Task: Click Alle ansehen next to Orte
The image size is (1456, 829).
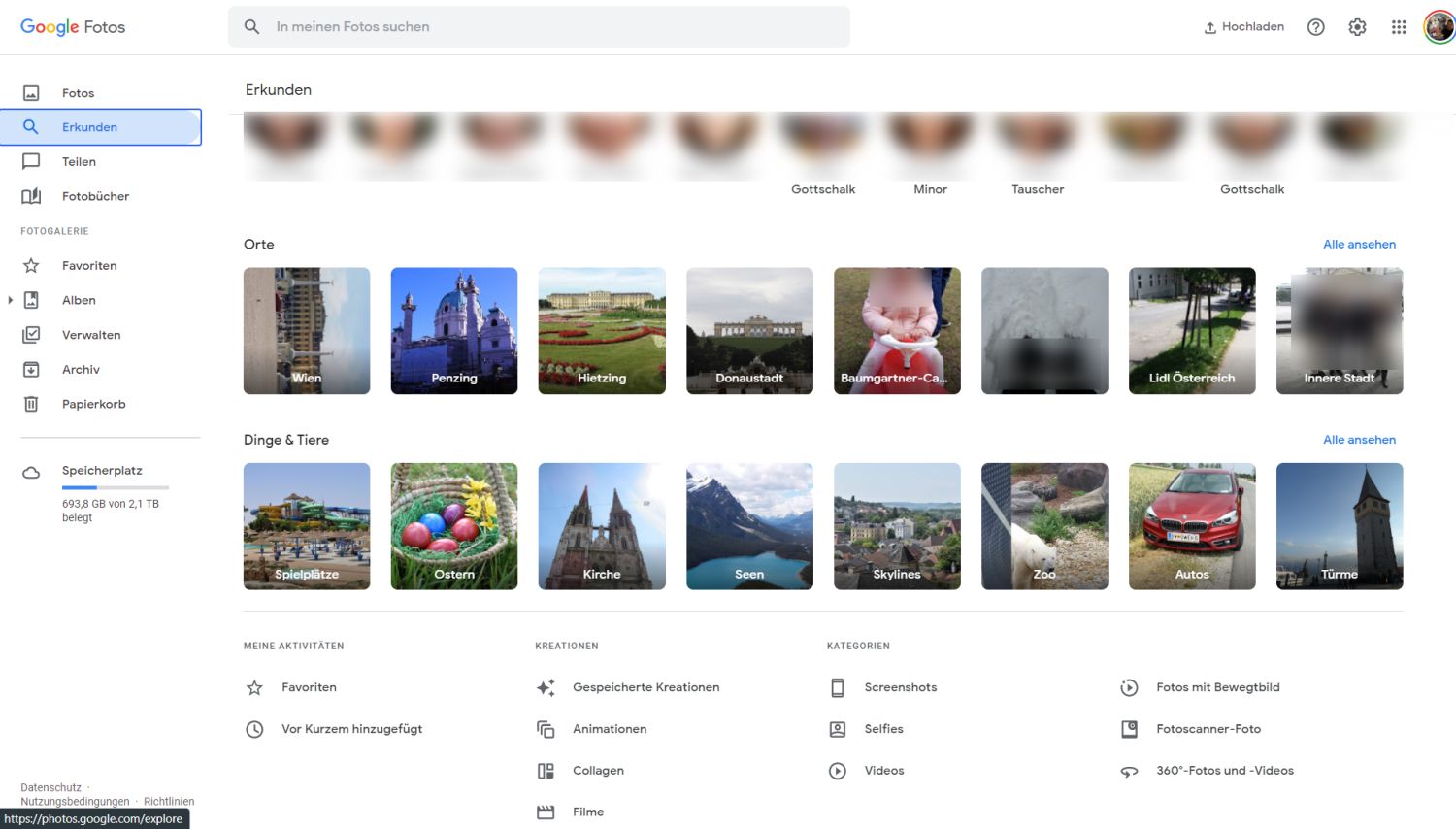Action: point(1359,245)
